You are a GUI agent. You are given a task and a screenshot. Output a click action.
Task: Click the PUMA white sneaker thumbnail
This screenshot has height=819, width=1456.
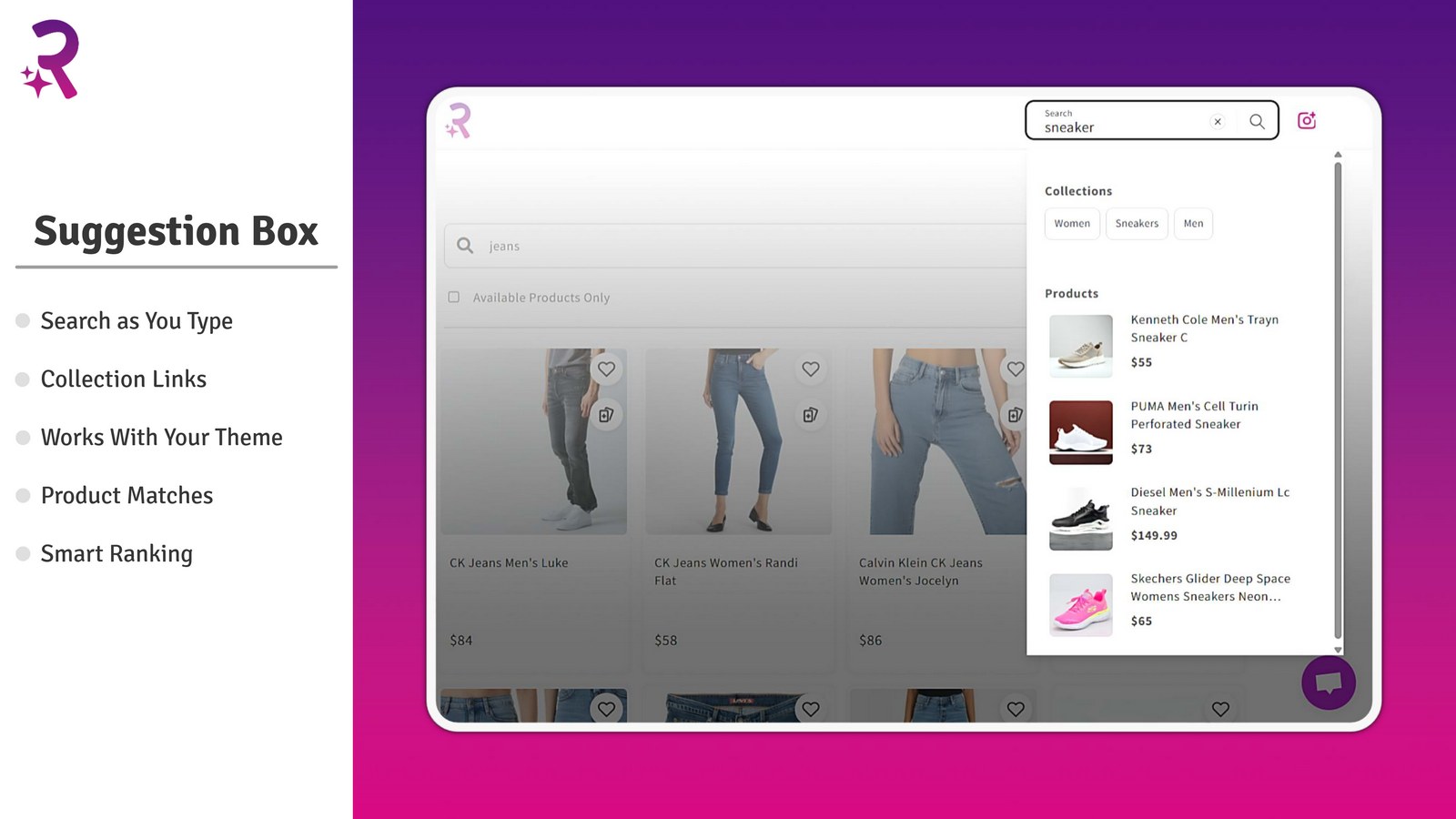(1081, 432)
